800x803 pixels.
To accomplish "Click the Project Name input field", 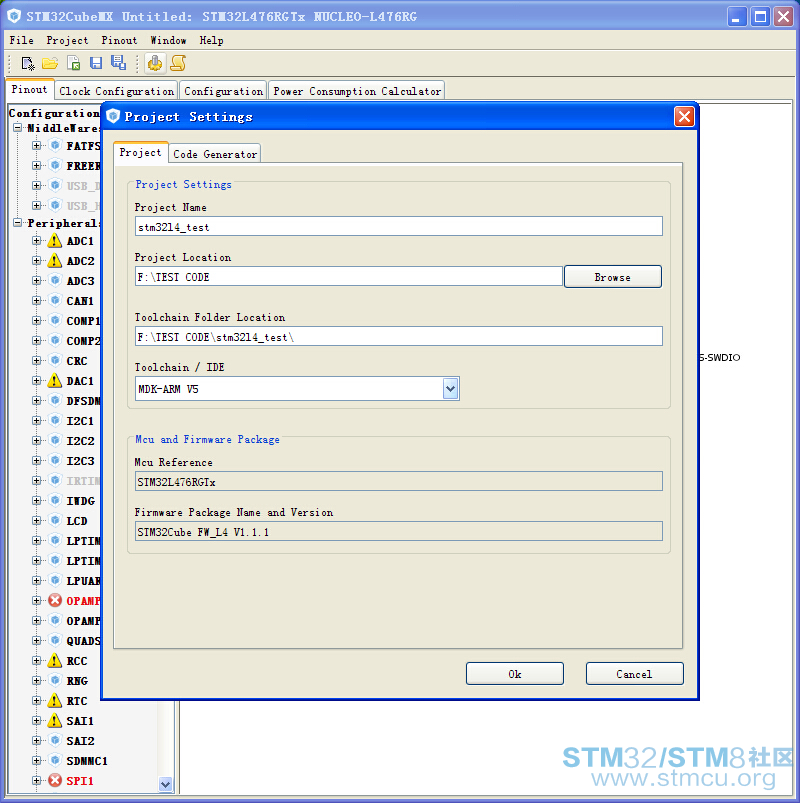I will (x=398, y=226).
